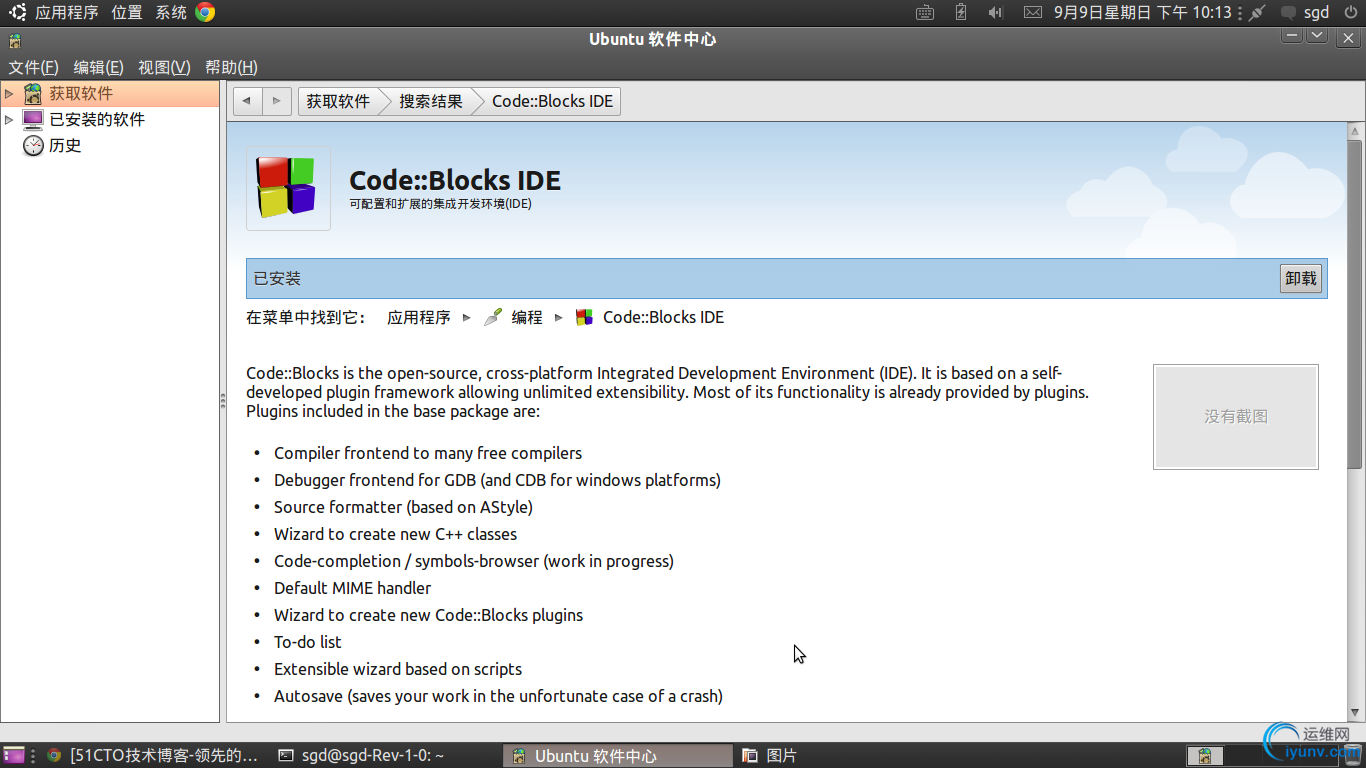Click the 已安装 status label
This screenshot has height=768, width=1366.
pyautogui.click(x=277, y=279)
